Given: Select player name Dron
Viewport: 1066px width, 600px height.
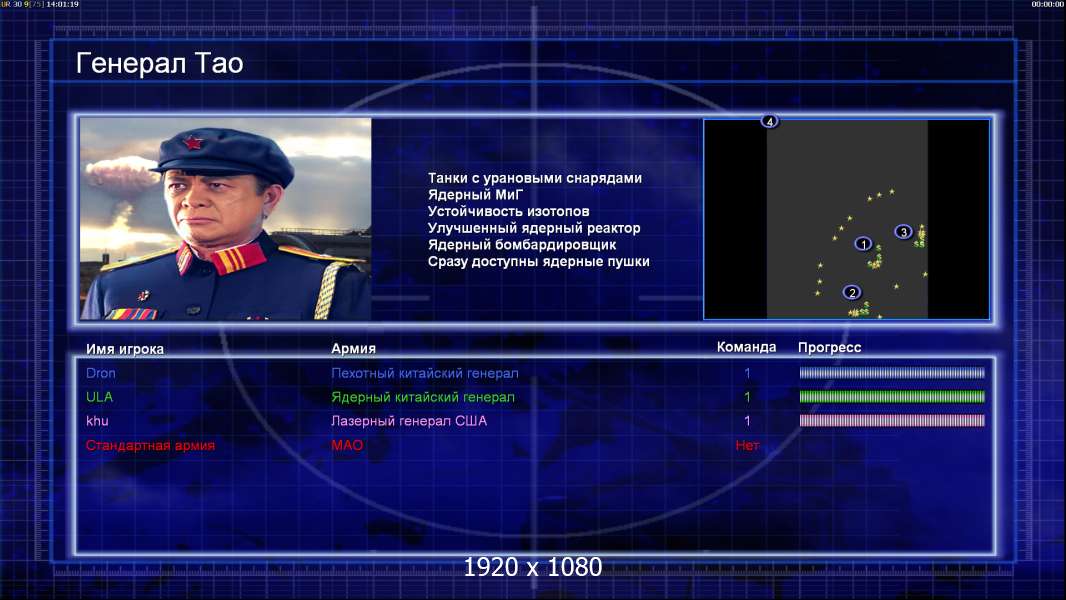Looking at the screenshot, I should tap(101, 373).
